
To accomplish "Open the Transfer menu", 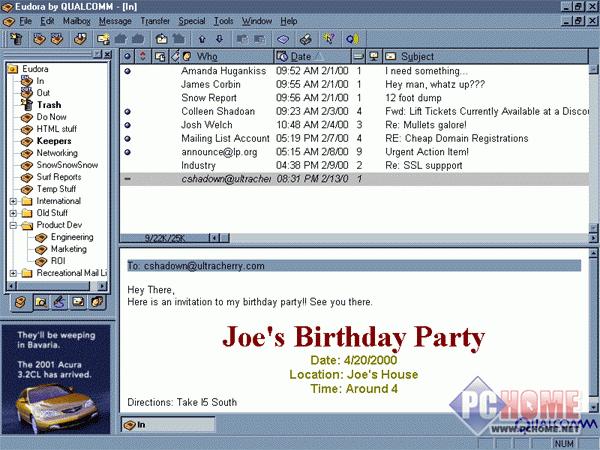I will coord(155,21).
